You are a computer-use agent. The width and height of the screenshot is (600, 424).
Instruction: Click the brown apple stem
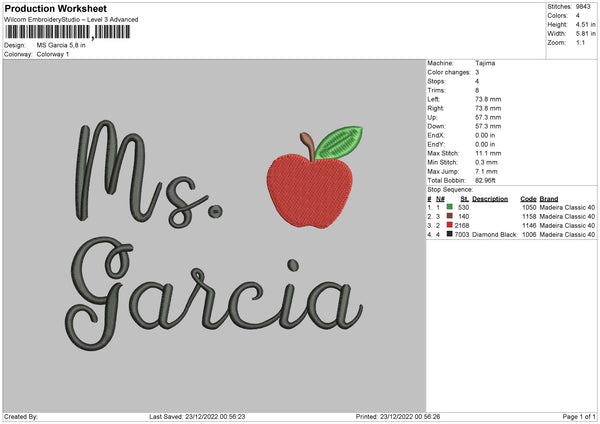coord(311,149)
